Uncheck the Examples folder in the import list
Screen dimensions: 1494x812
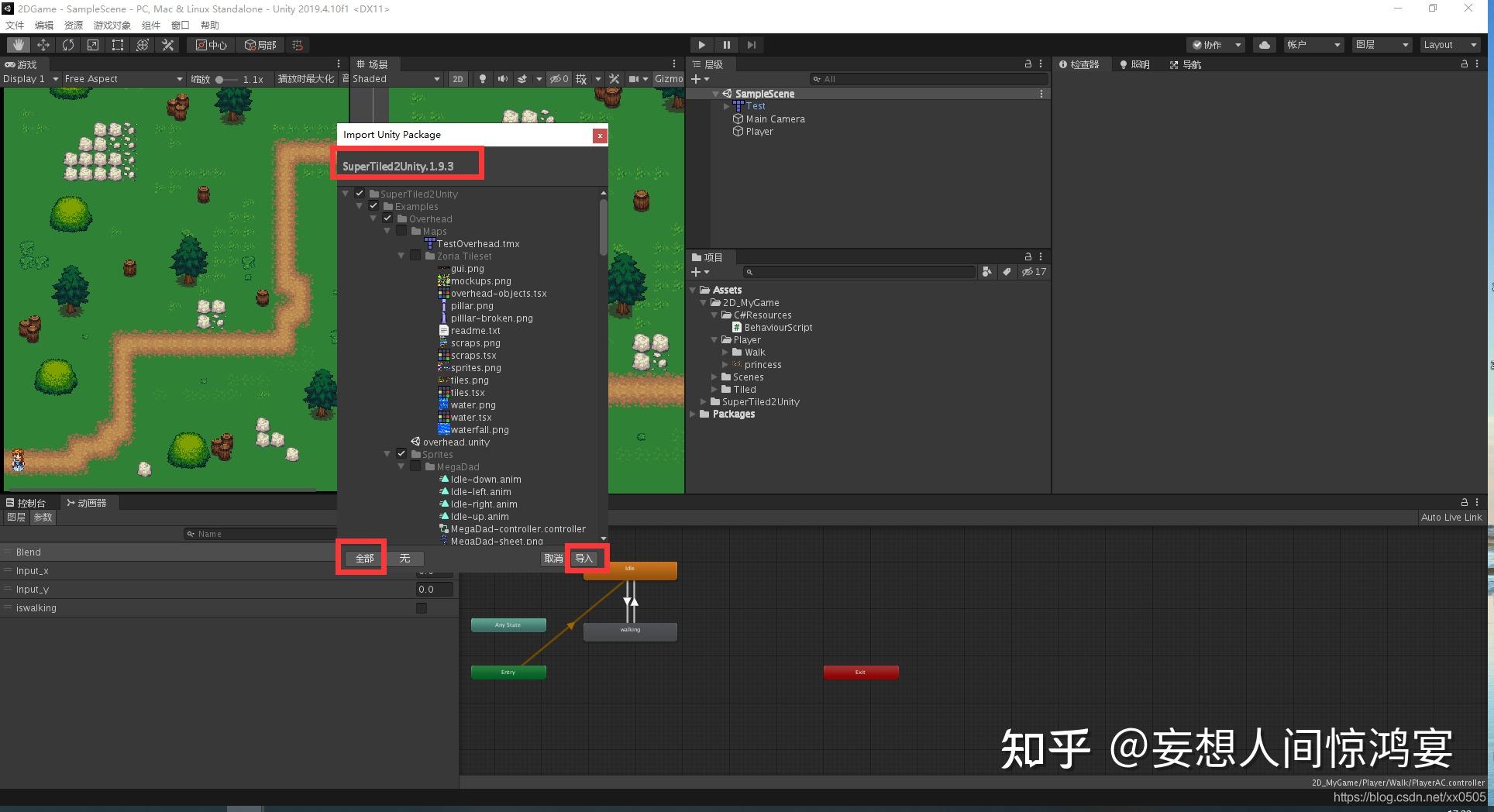374,205
